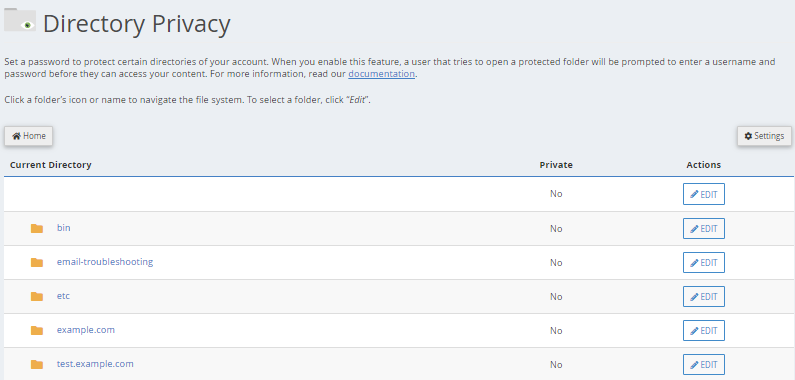Viewport: 795px width, 380px height.
Task: Click the bin folder icon
Action: 37,228
